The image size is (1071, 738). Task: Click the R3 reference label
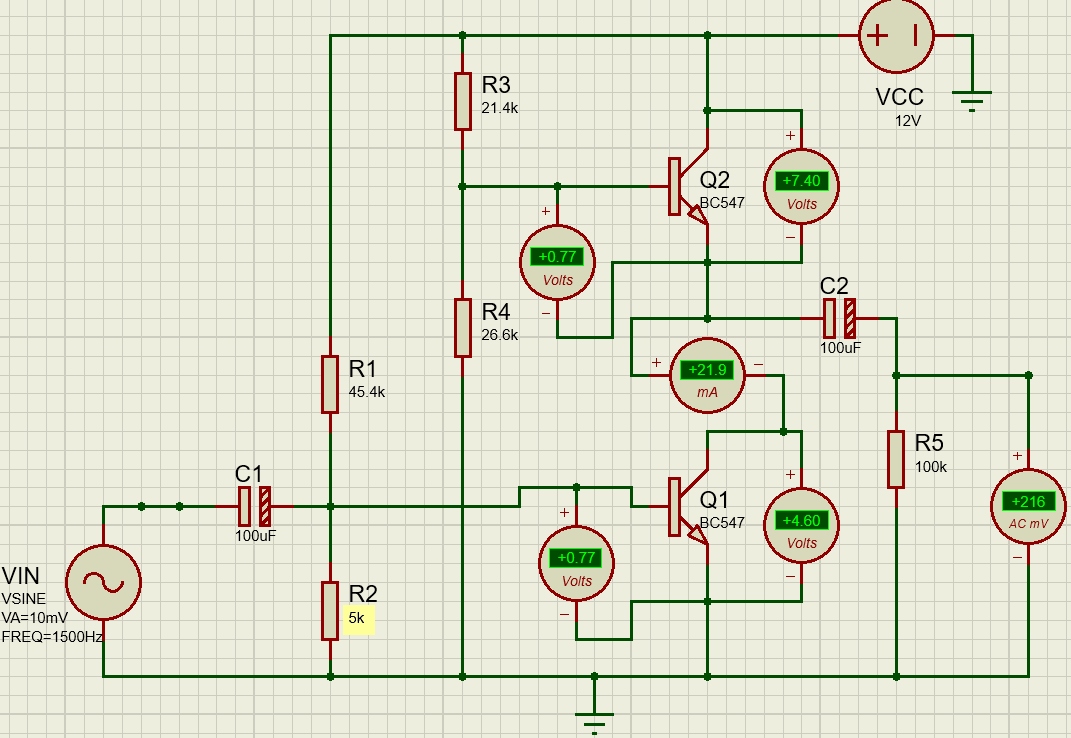[496, 85]
